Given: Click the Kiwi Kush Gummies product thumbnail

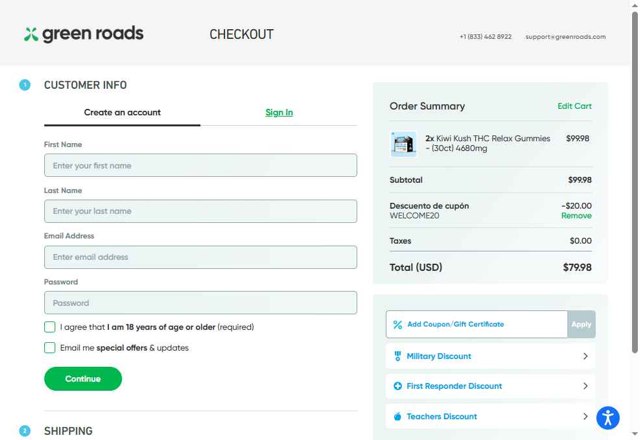Looking at the screenshot, I should 404,144.
